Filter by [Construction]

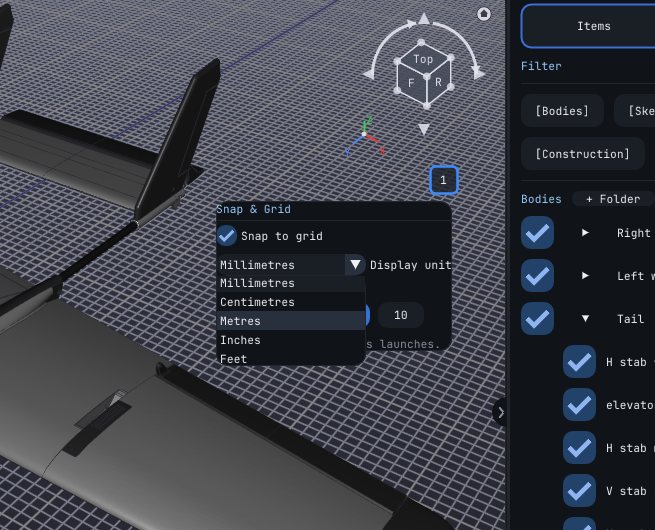582,154
